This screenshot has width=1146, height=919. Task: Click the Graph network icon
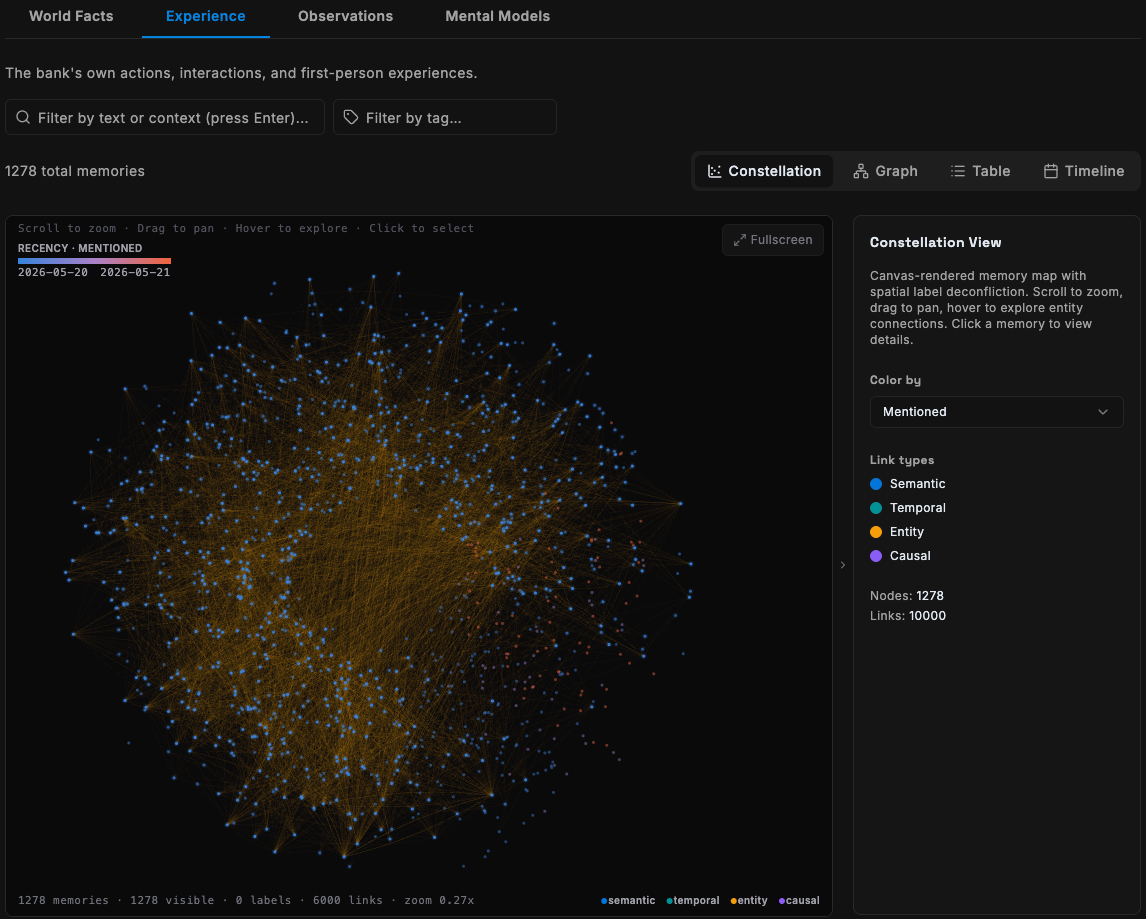(x=860, y=171)
